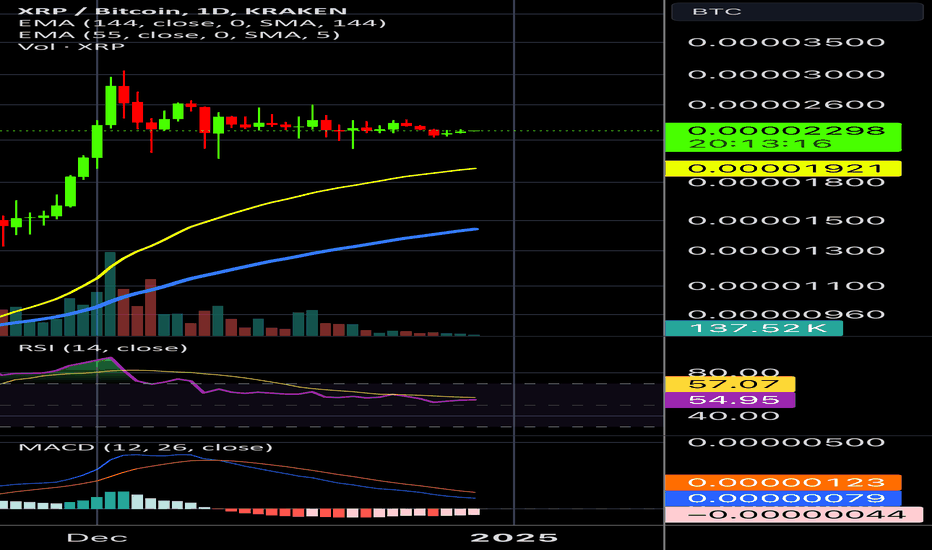932x550 pixels.
Task: Click the 0.00001300 price axis label
Action: pos(786,250)
